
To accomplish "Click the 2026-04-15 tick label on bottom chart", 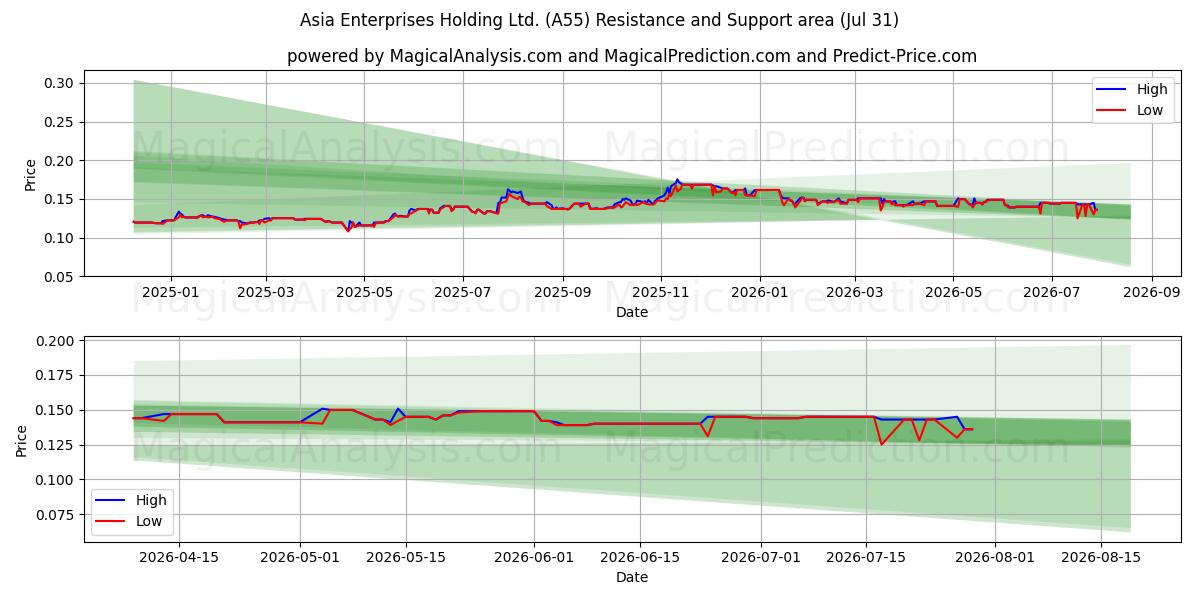I will point(179,558).
